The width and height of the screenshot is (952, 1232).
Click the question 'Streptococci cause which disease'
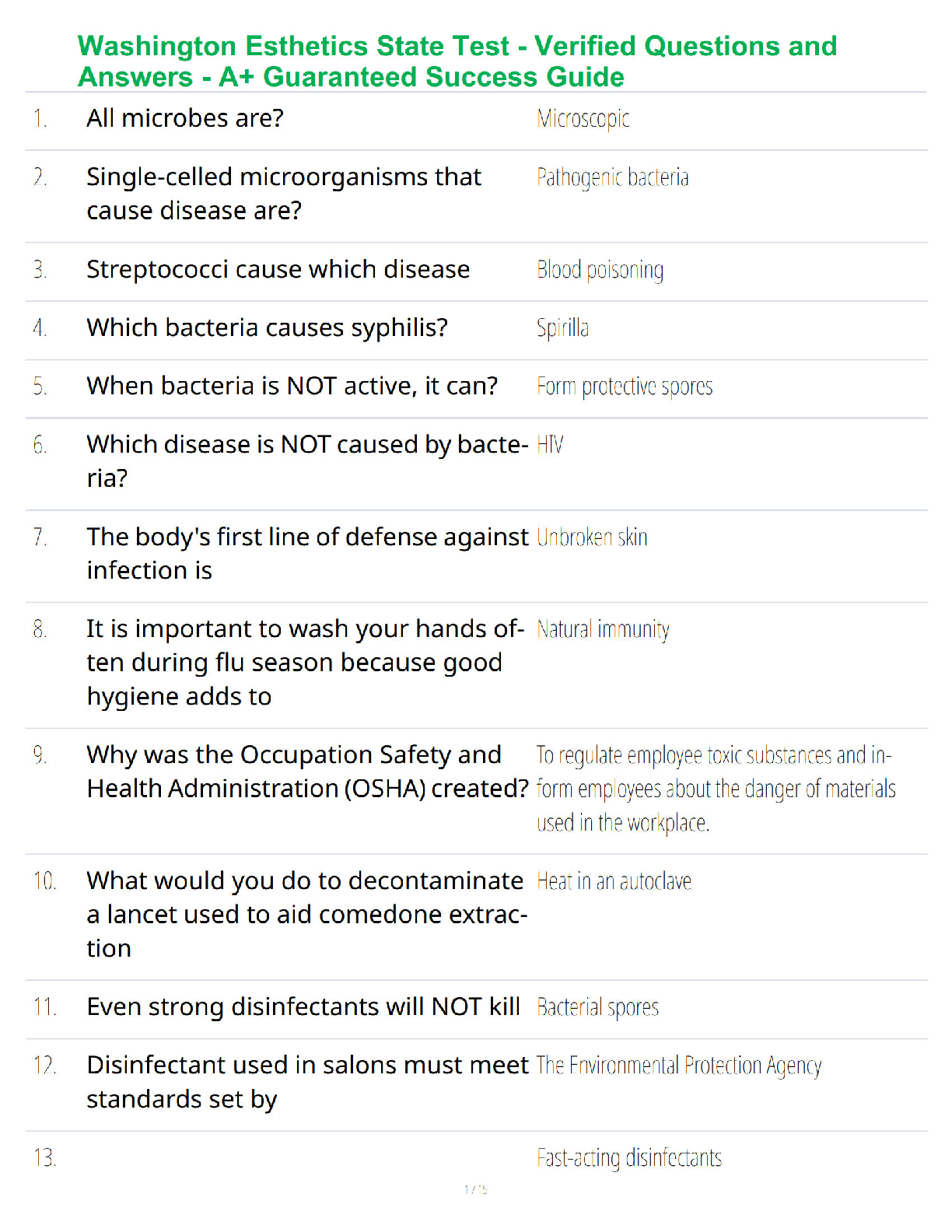tap(278, 269)
